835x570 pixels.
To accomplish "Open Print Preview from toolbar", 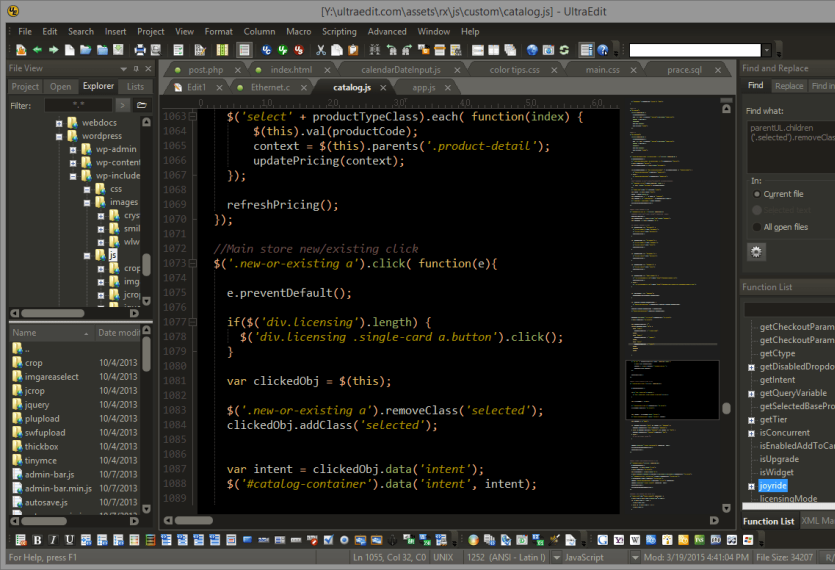I will 155,50.
